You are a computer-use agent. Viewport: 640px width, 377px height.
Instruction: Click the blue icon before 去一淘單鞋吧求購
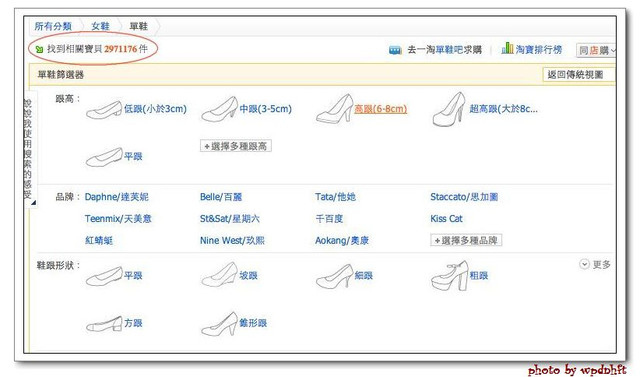[x=395, y=50]
